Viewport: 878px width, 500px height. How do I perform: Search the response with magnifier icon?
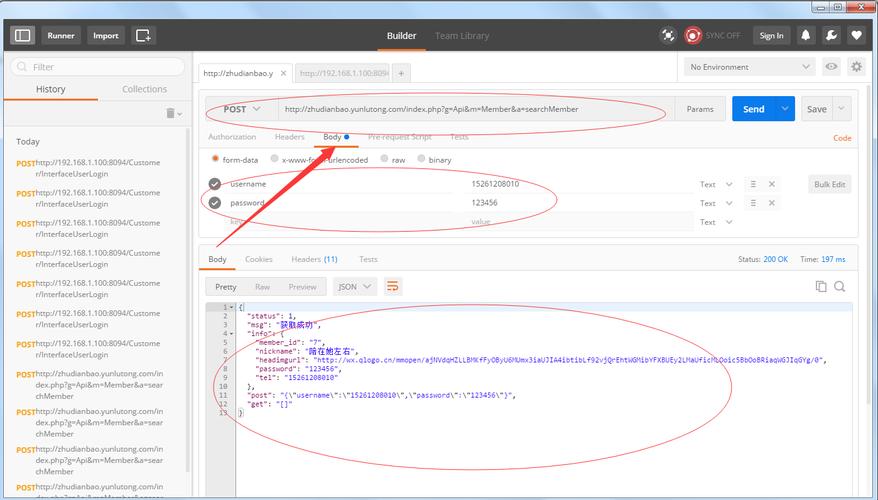coord(840,286)
